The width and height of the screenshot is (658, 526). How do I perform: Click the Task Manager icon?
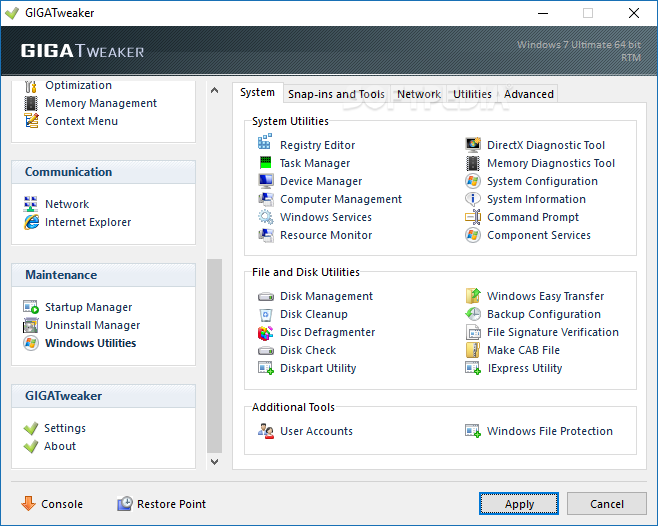(265, 162)
